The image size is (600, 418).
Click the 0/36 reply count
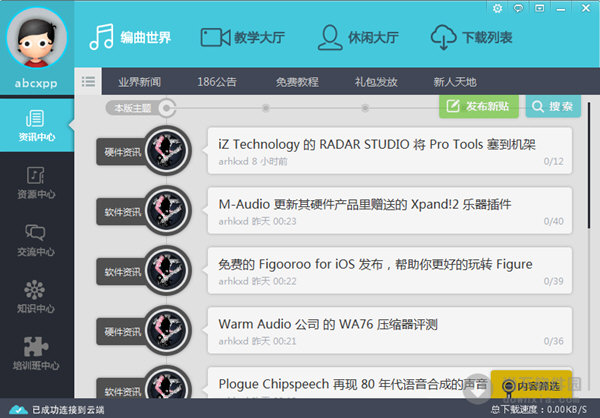553,341
